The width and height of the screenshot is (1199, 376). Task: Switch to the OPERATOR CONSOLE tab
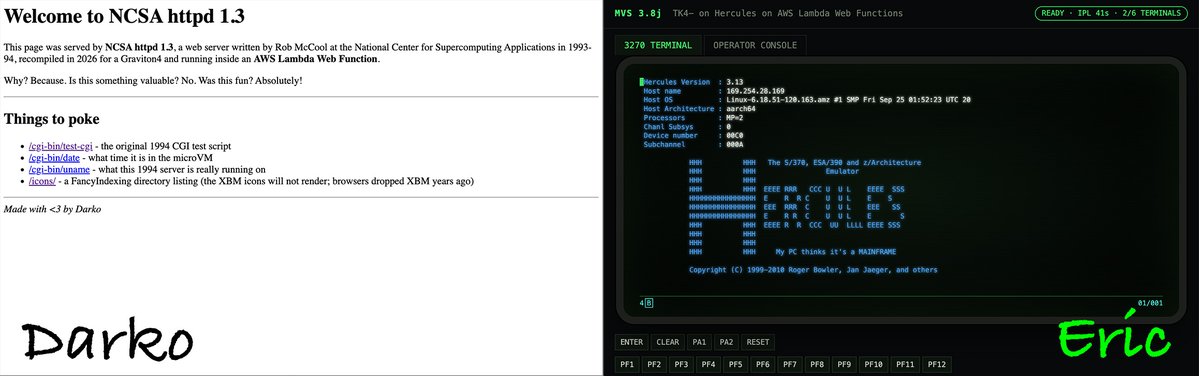pyautogui.click(x=755, y=45)
